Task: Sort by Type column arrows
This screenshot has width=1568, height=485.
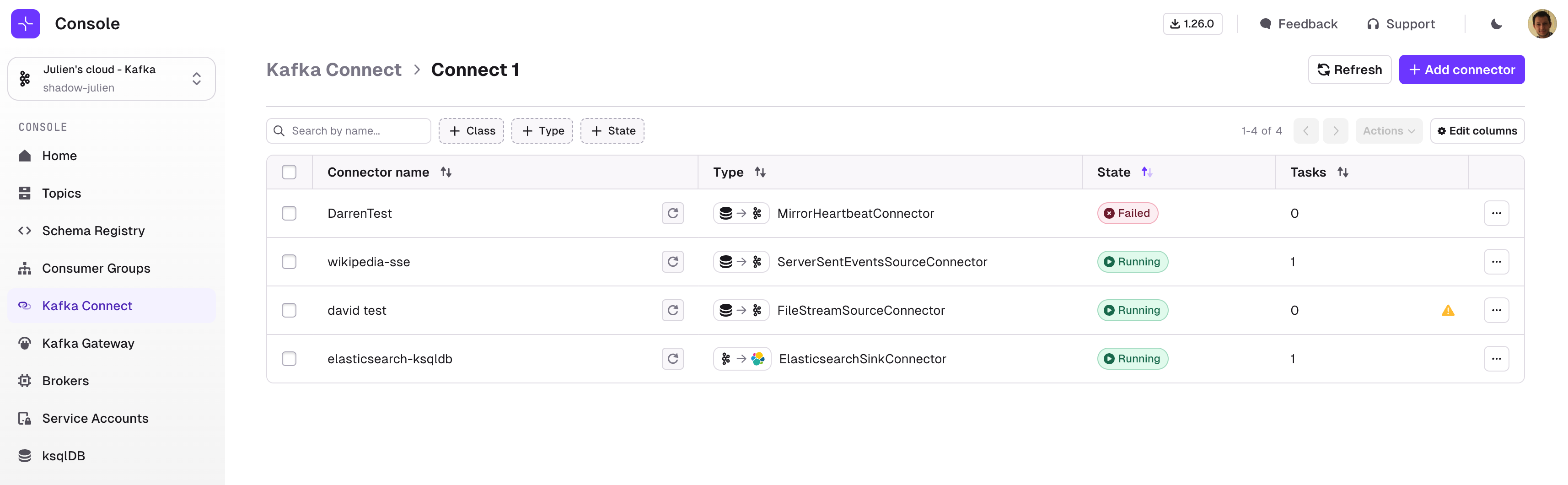Action: coord(760,172)
